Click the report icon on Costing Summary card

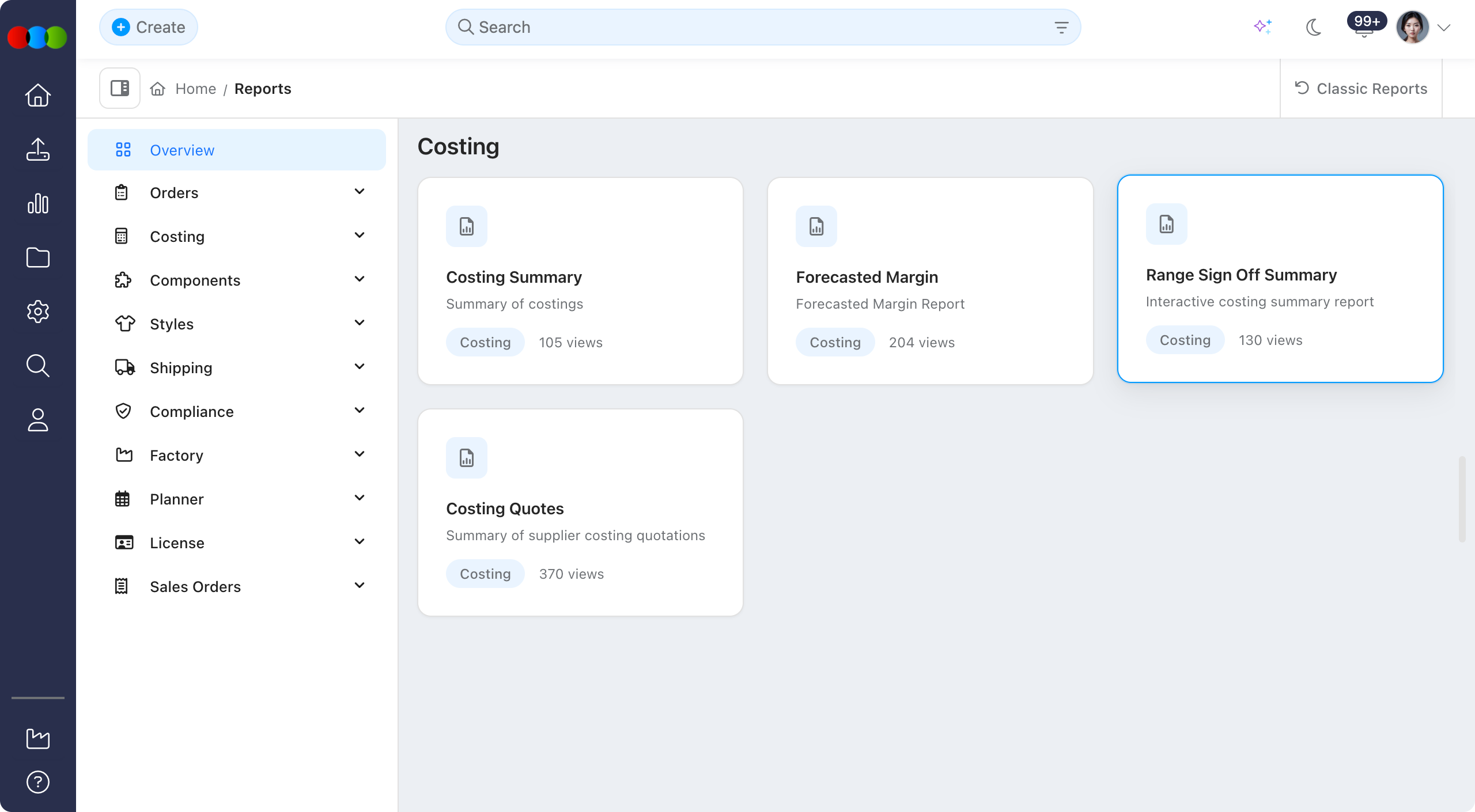(467, 226)
